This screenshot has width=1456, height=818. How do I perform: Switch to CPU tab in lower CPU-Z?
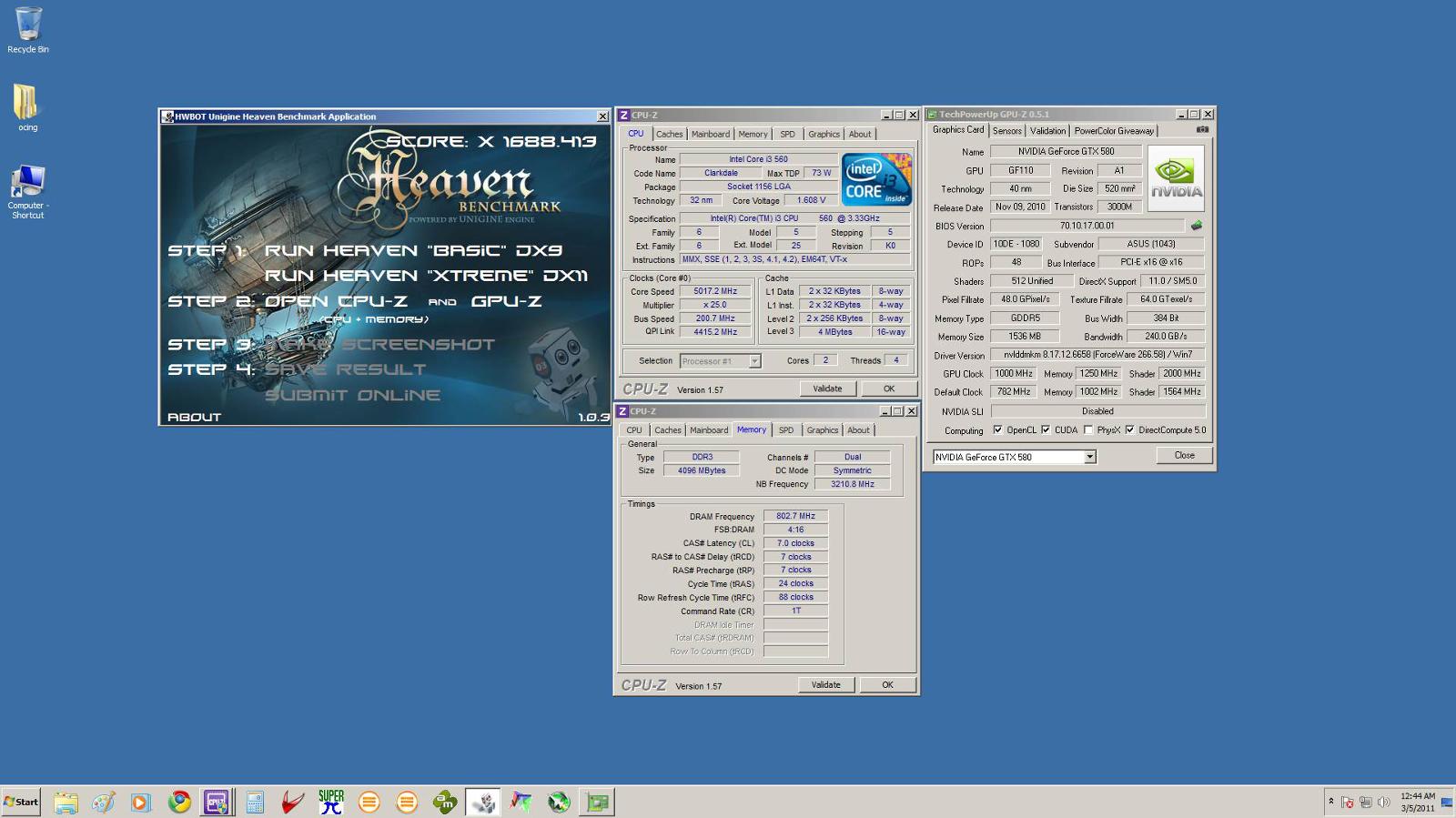pyautogui.click(x=634, y=430)
